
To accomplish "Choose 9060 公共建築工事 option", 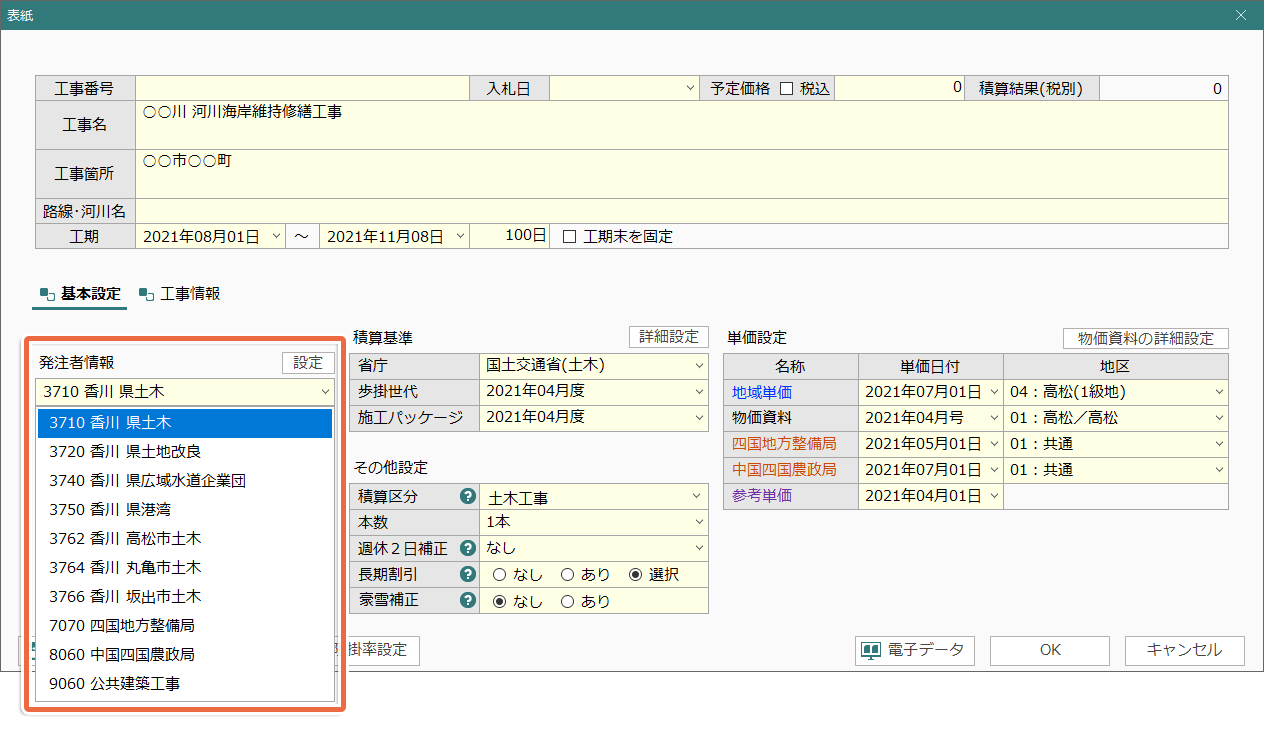I will click(185, 684).
